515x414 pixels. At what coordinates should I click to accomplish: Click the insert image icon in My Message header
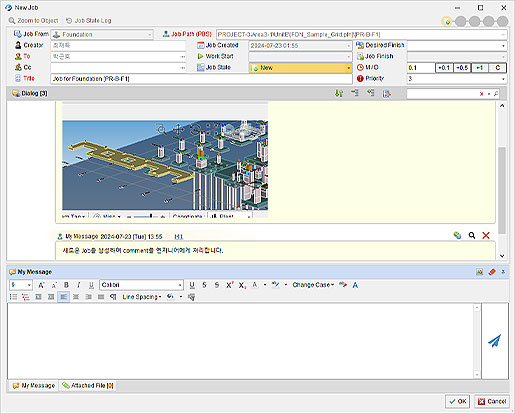point(479,272)
